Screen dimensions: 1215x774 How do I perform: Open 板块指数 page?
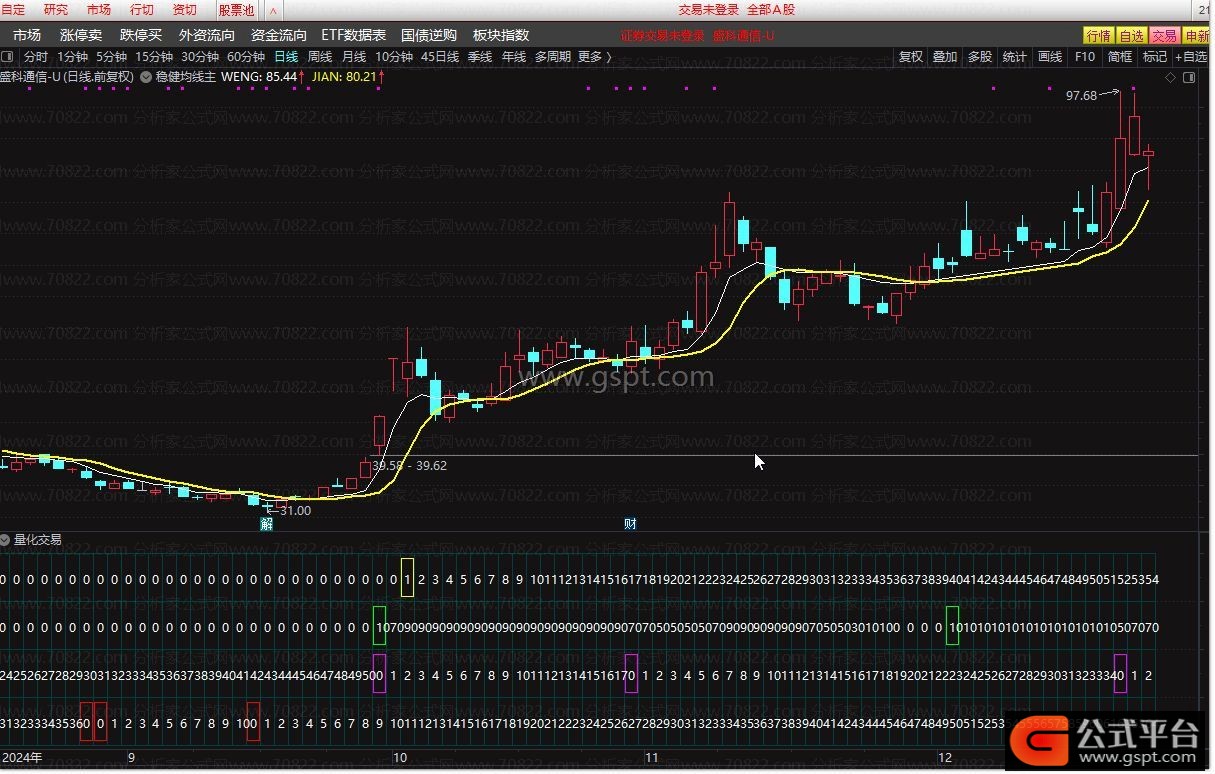501,35
